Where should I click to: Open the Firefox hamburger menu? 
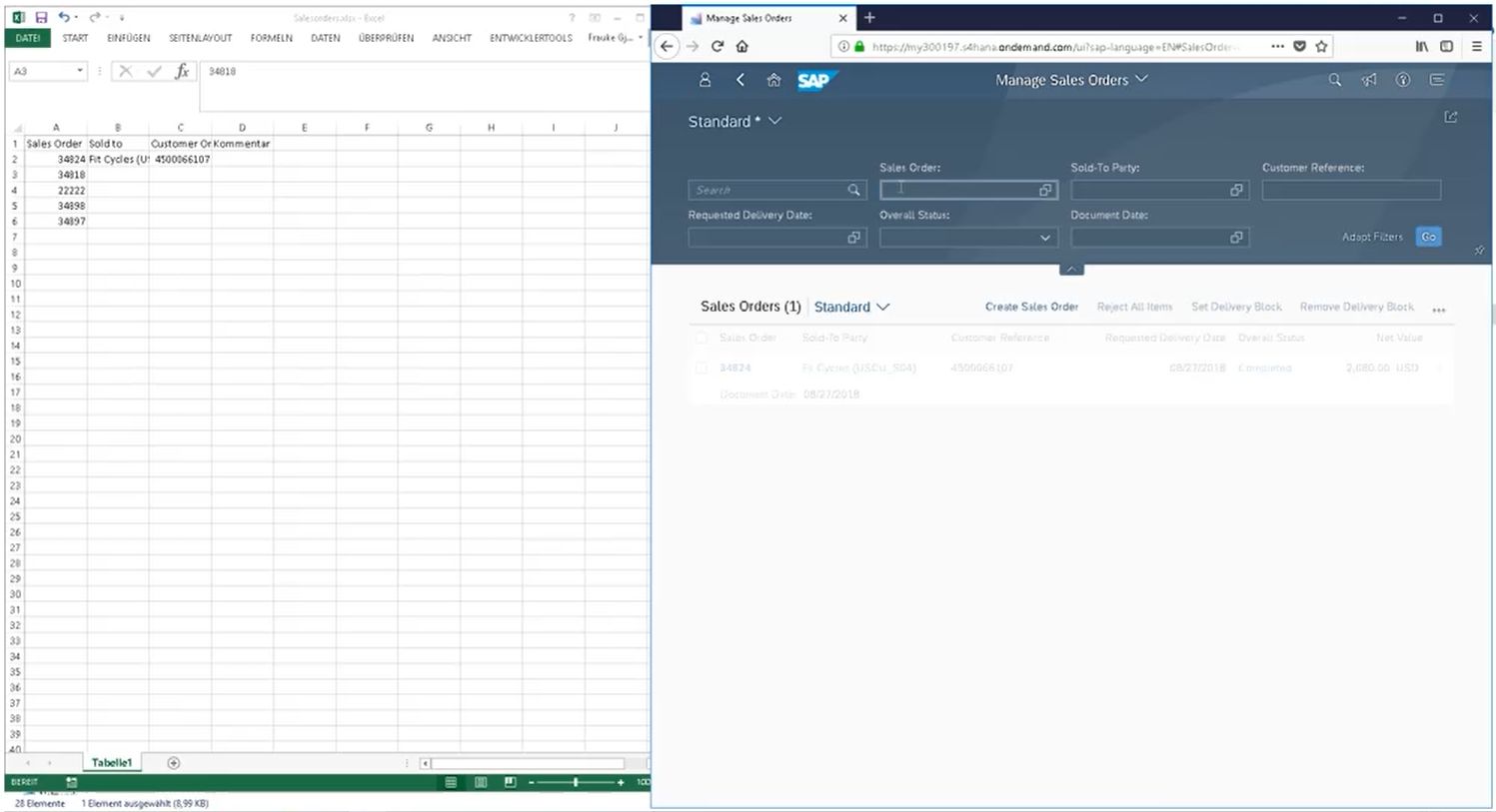tap(1476, 46)
